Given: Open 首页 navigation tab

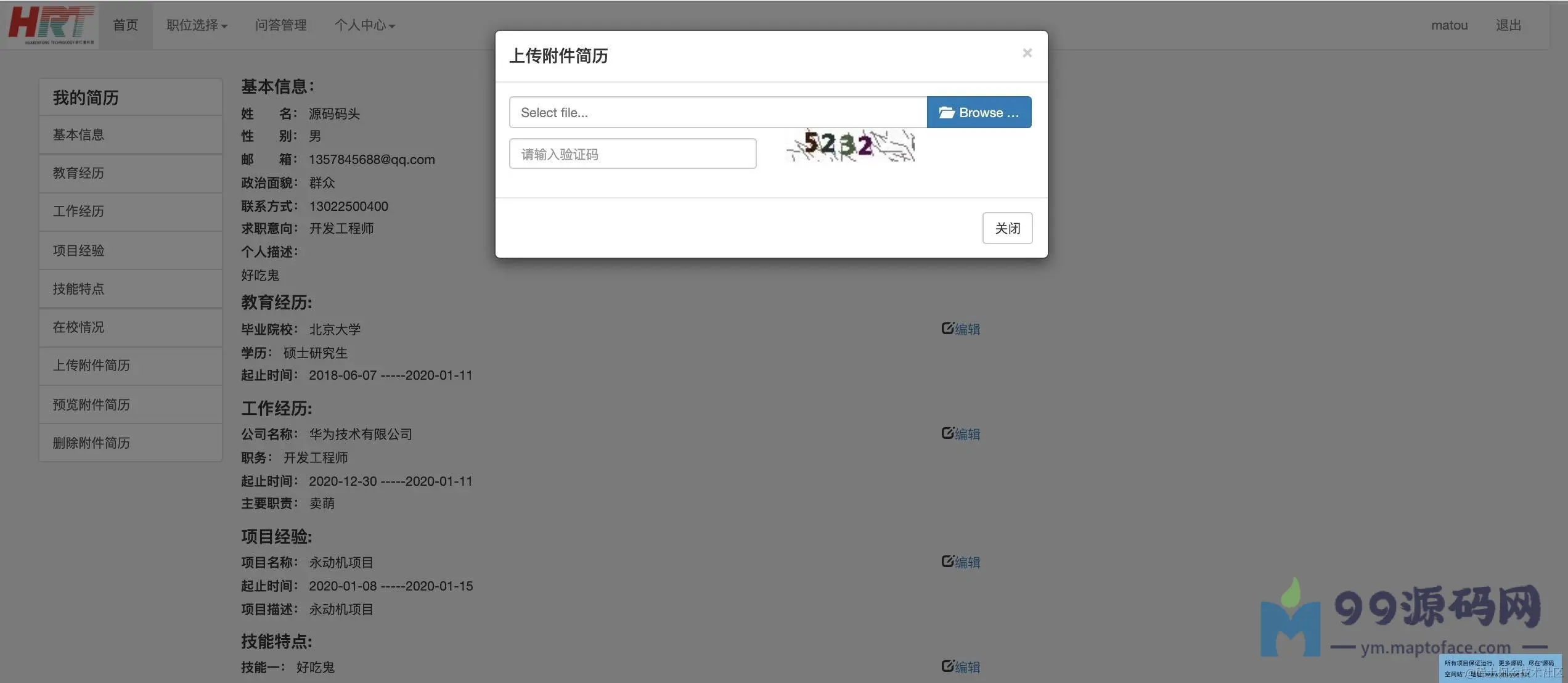Looking at the screenshot, I should (125, 25).
